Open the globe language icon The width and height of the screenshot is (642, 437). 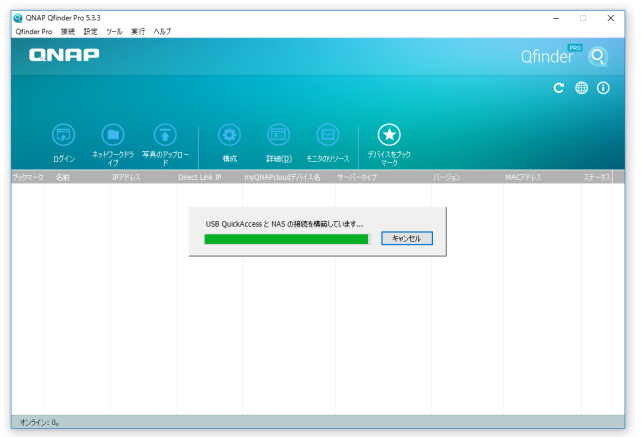pyautogui.click(x=581, y=88)
